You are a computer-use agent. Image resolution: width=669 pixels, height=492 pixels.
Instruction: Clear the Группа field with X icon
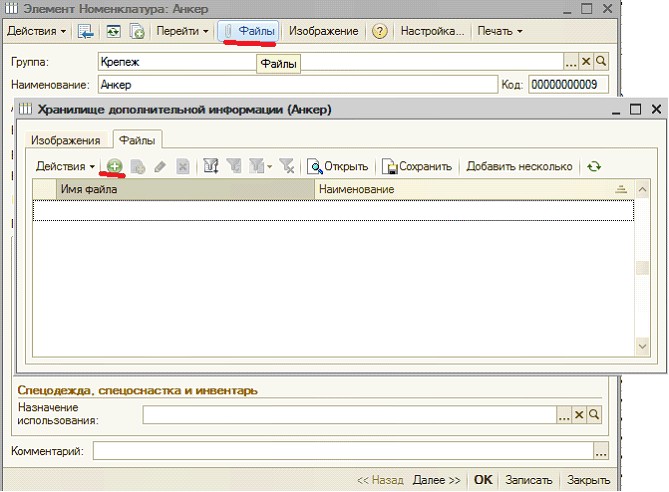pos(586,61)
